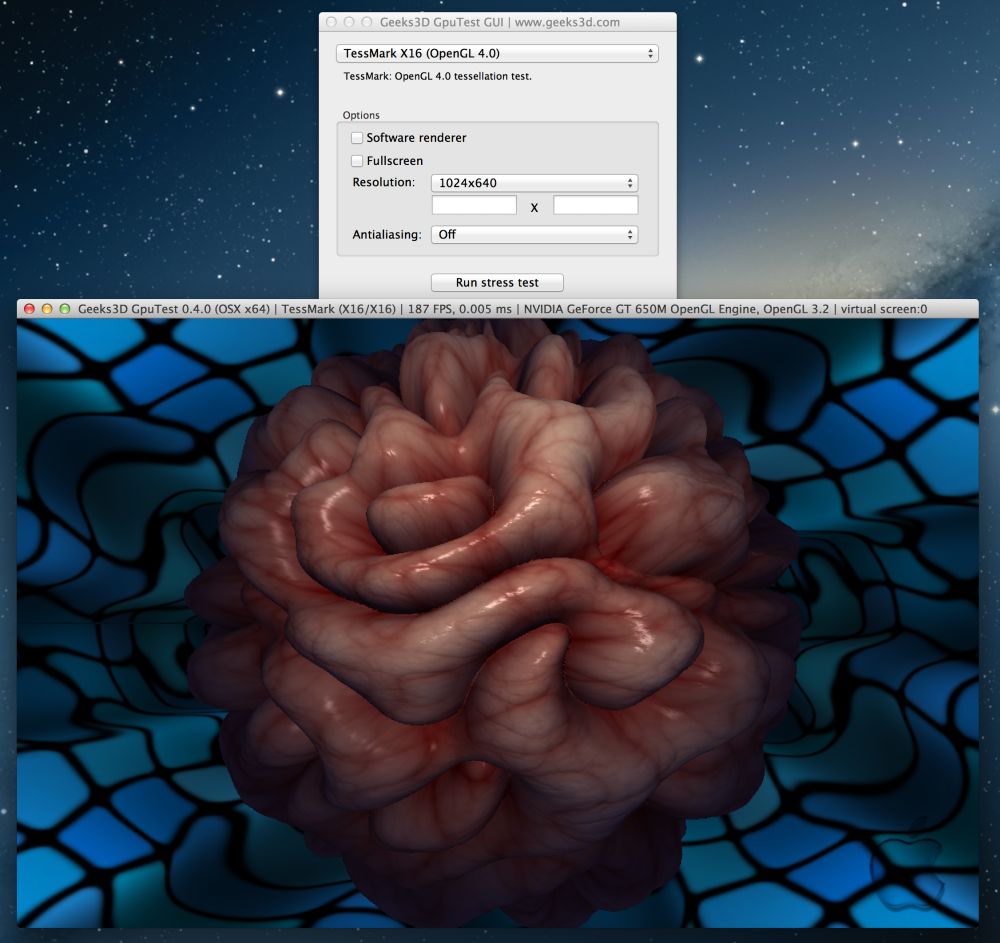Viewport: 1000px width, 943px height.
Task: Click the Antialiasing label
Action: click(386, 235)
